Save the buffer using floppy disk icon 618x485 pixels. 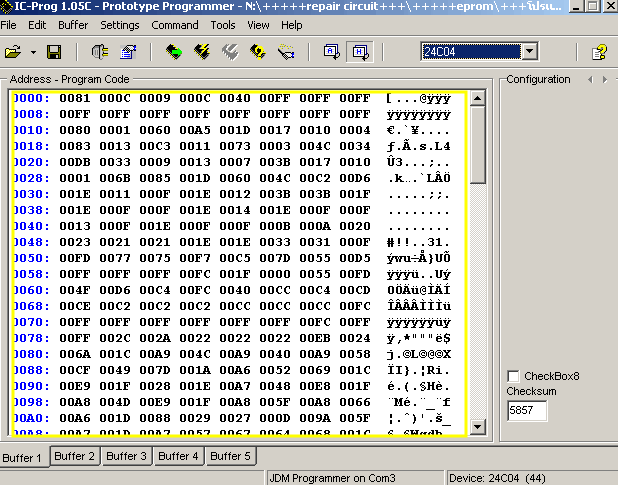[x=54, y=52]
